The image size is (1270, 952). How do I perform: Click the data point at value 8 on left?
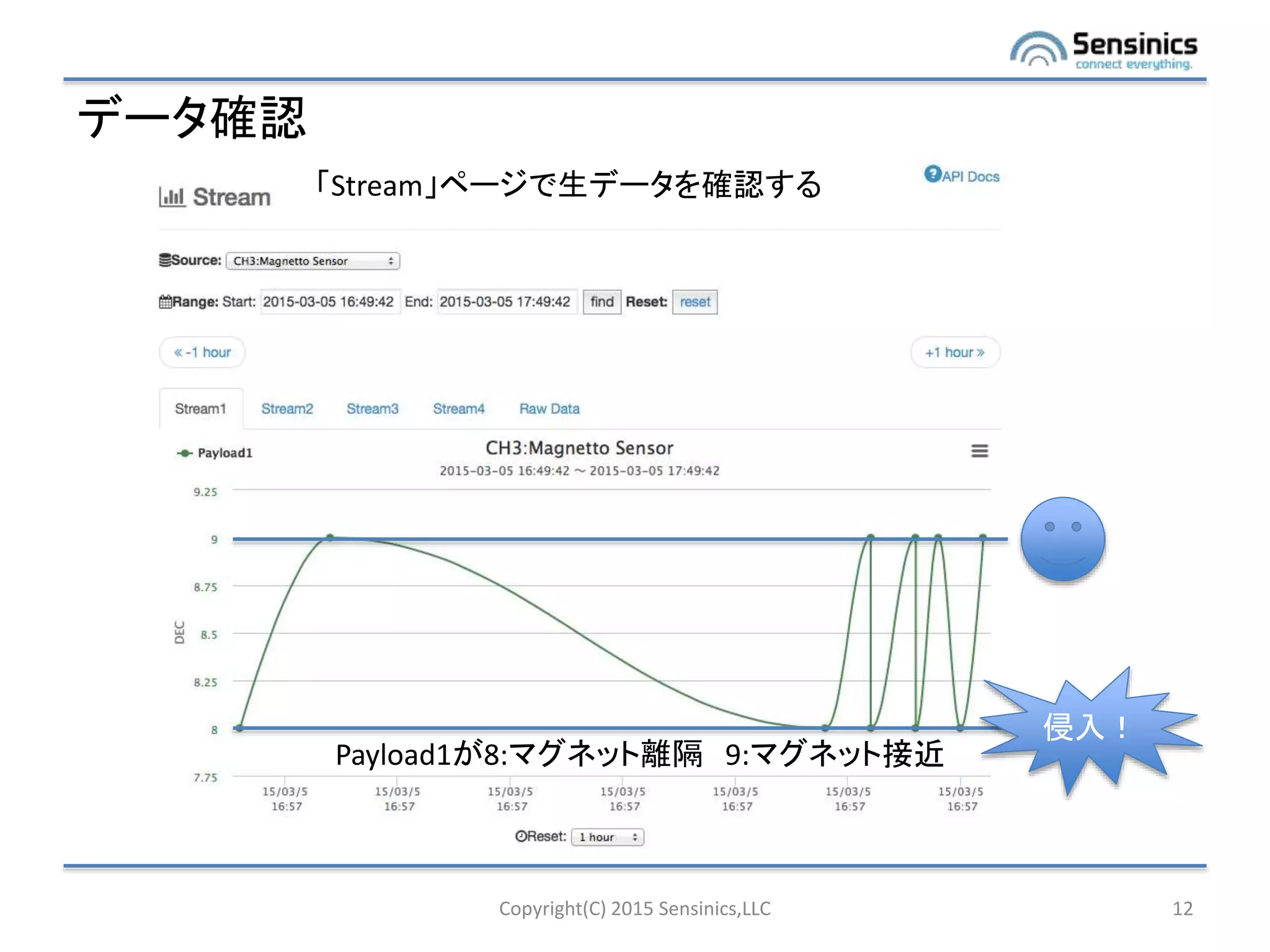tap(240, 728)
